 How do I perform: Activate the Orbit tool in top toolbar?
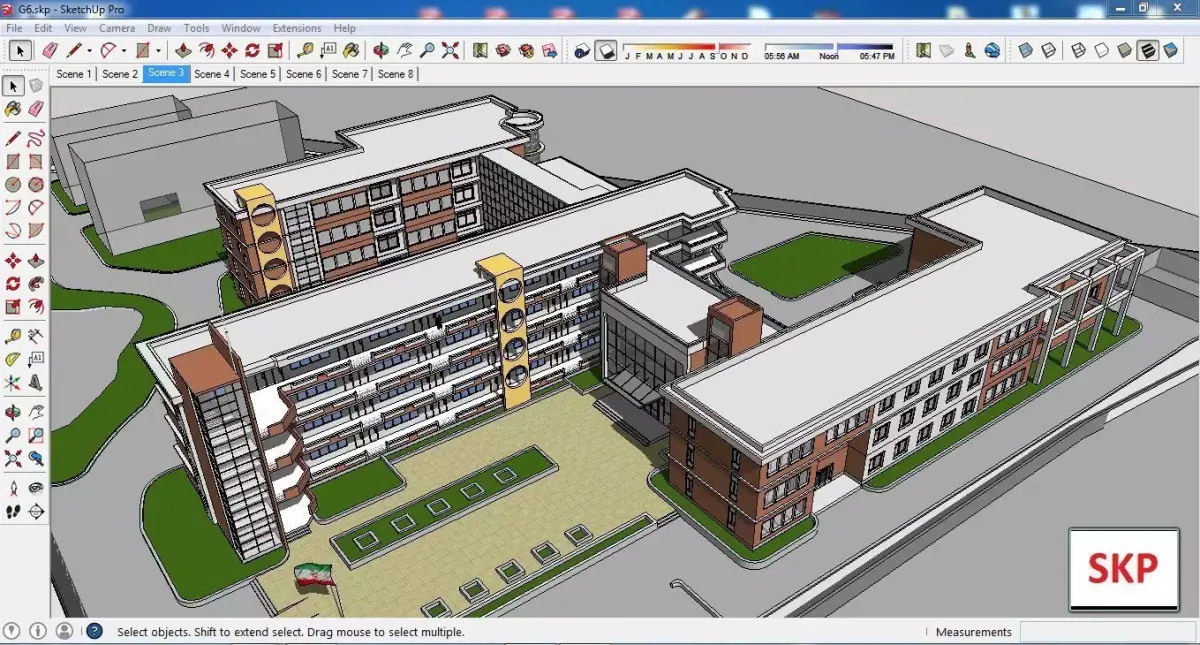[381, 50]
